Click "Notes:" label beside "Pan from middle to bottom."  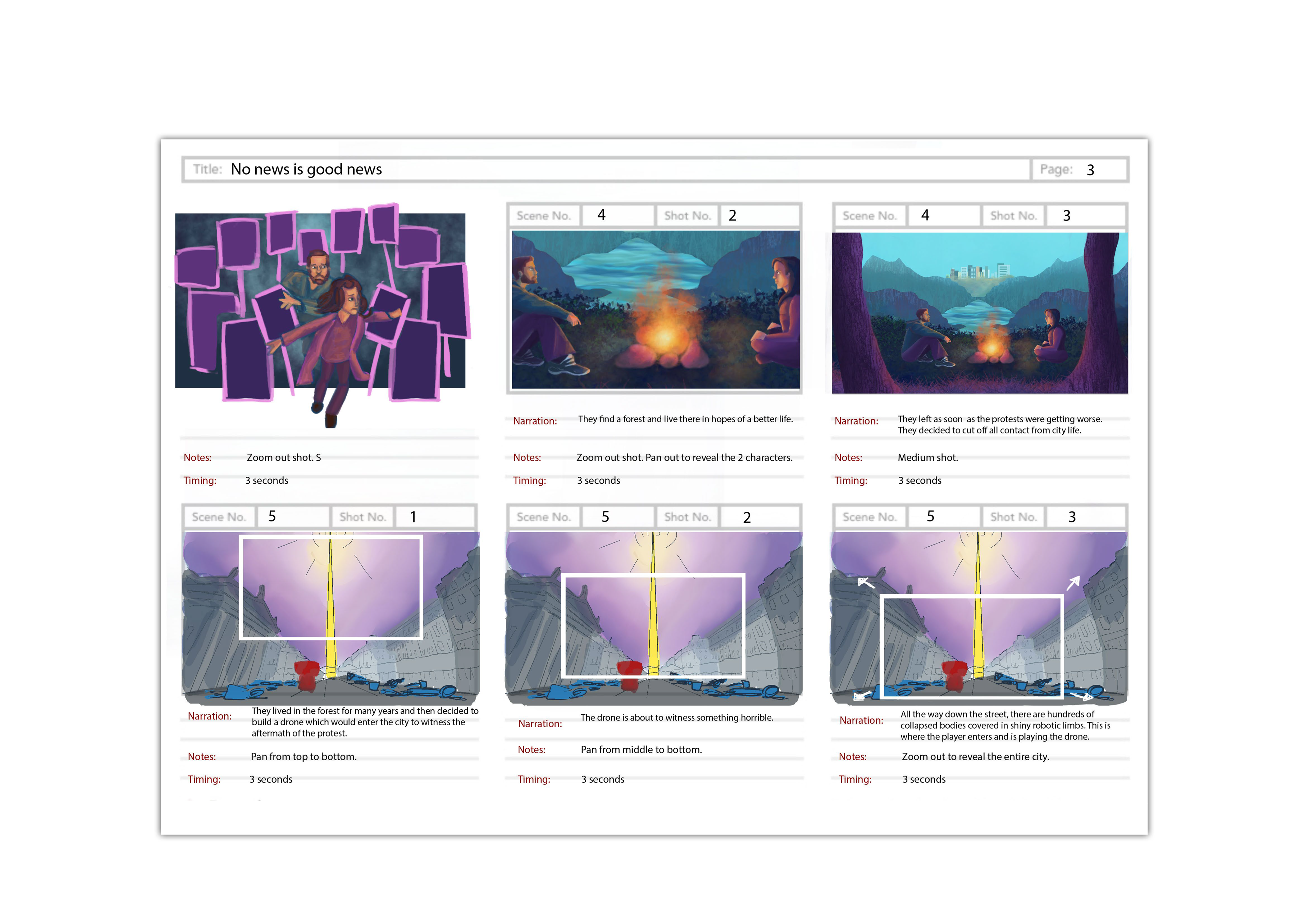pos(531,750)
